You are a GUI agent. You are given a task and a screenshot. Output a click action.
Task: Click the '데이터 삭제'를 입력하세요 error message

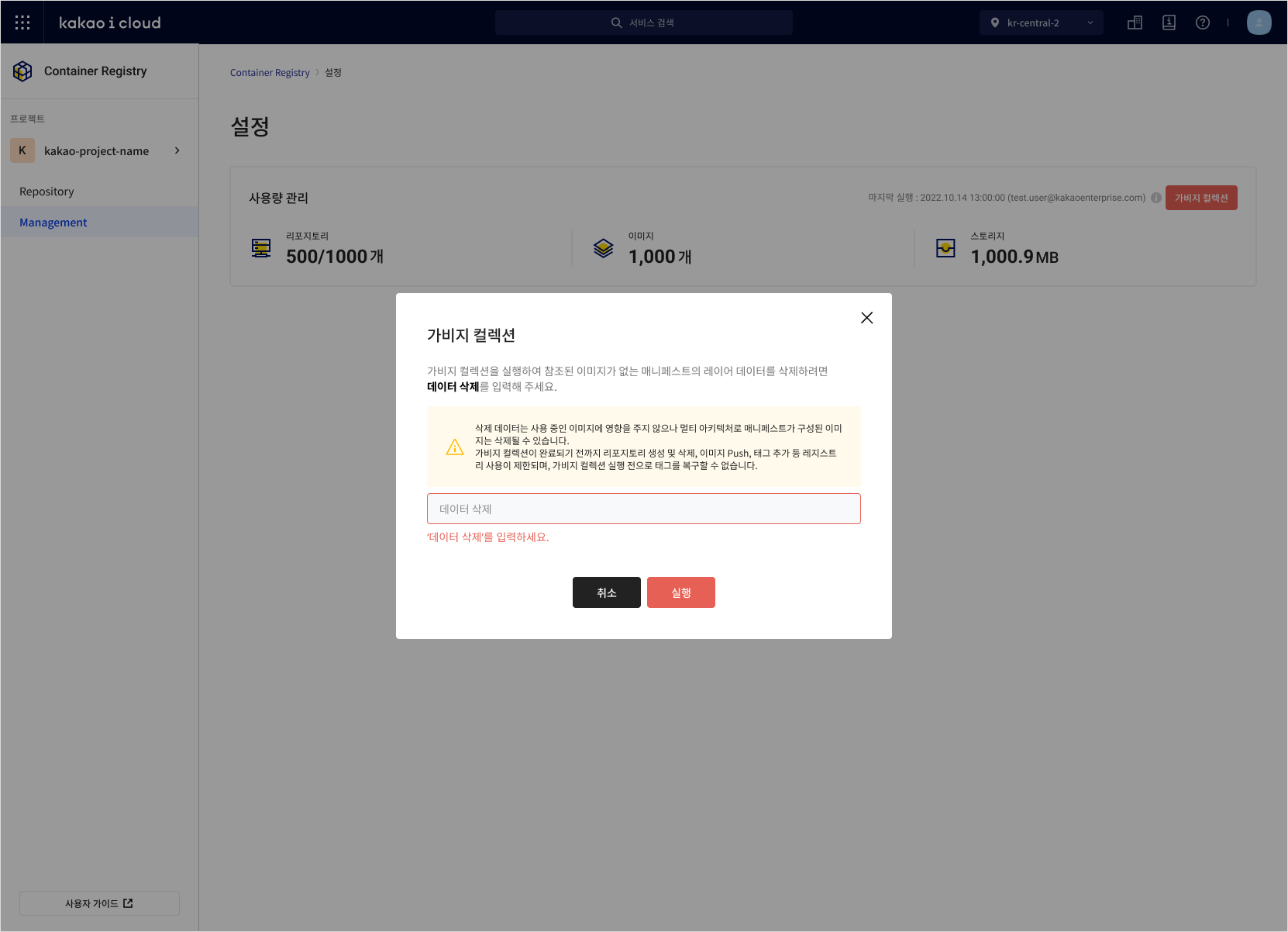tap(488, 537)
